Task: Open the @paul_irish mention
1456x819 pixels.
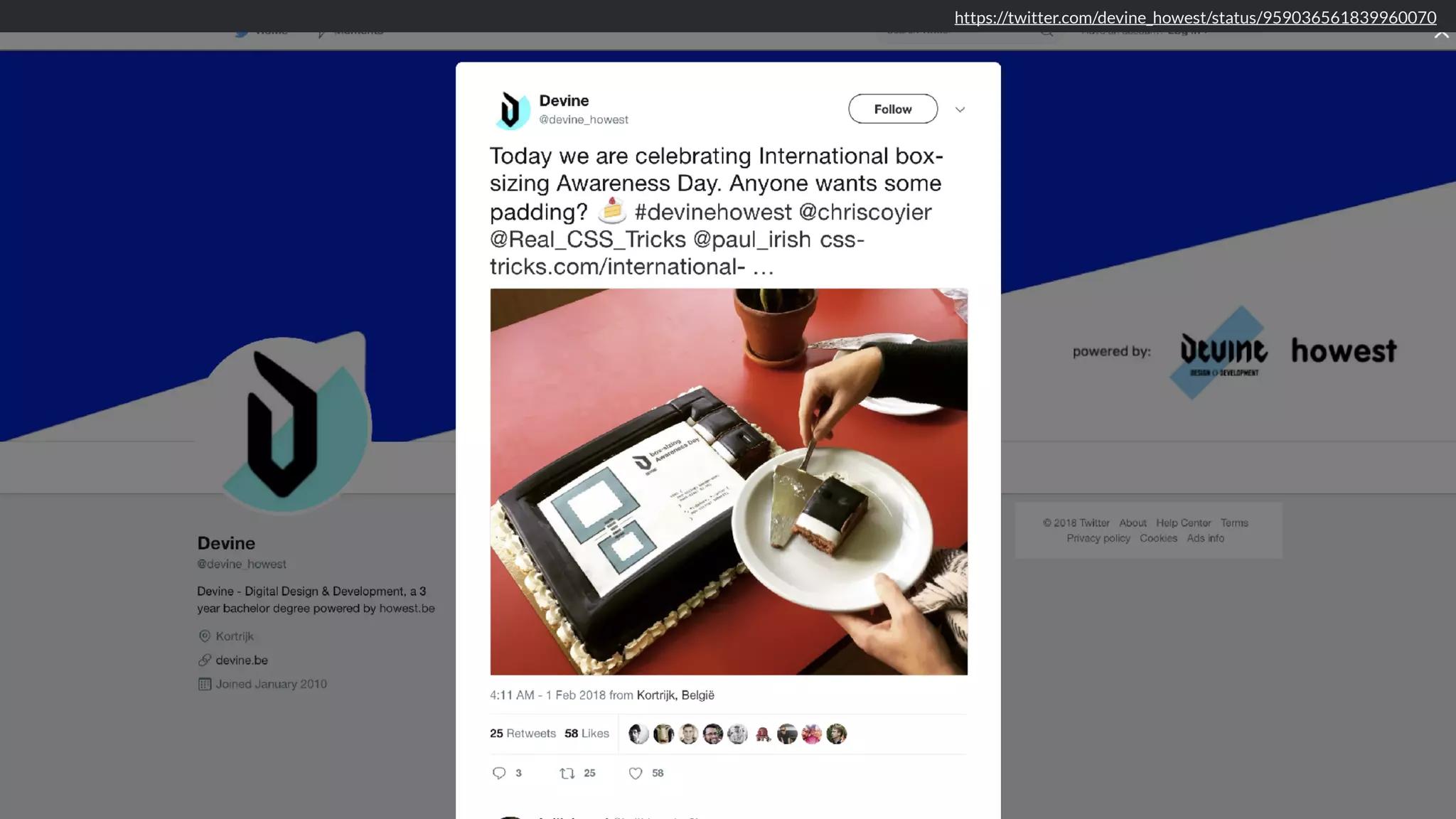Action: [x=752, y=240]
